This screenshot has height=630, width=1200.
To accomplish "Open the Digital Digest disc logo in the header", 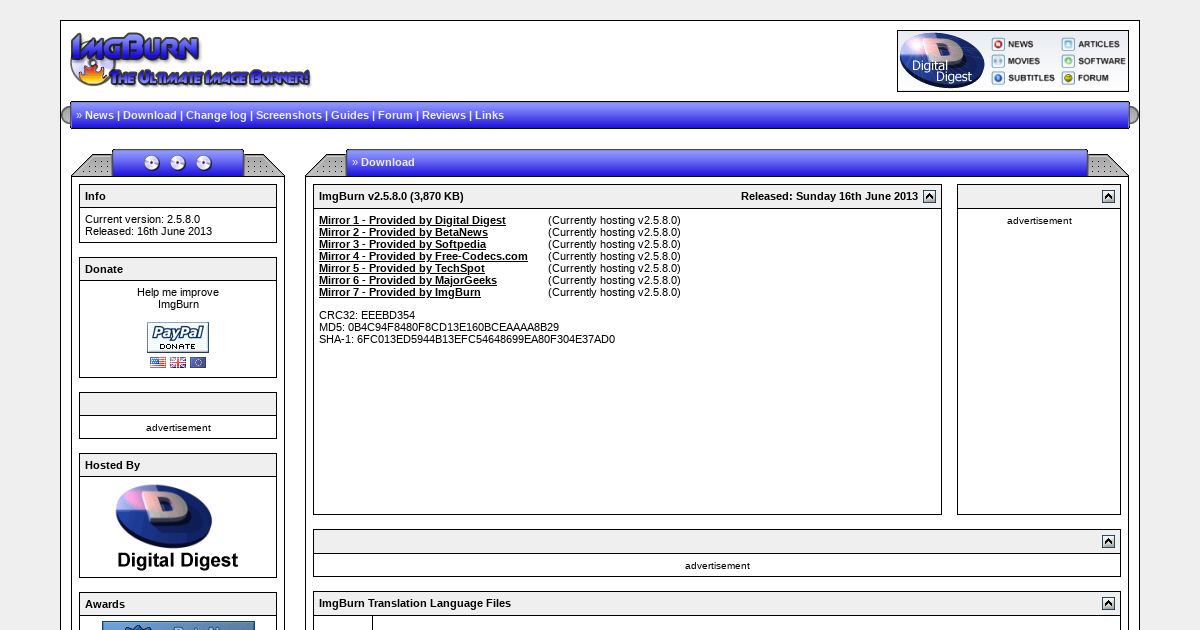I will 942,61.
